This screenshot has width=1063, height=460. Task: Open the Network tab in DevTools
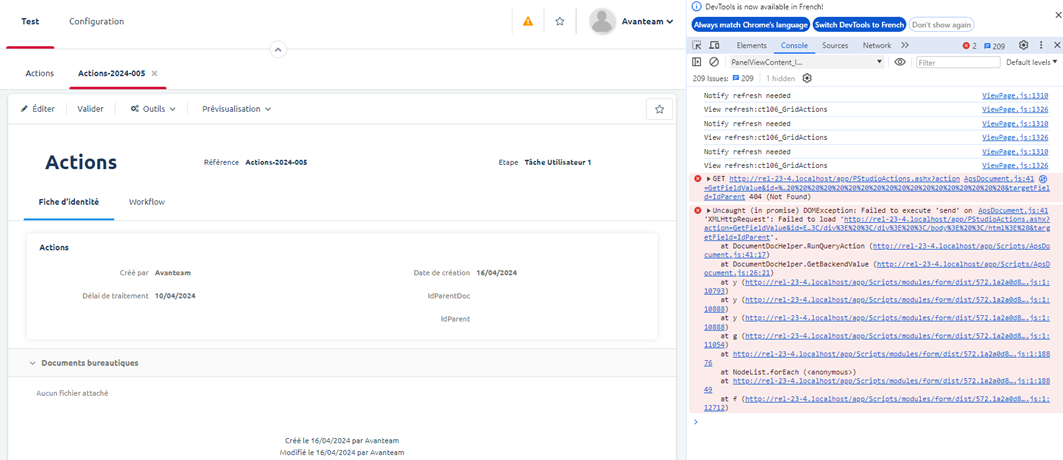click(x=876, y=46)
